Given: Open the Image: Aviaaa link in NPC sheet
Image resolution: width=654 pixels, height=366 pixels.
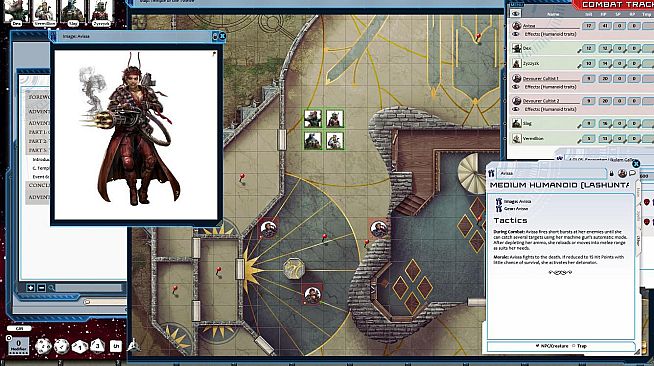Looking at the screenshot, I should coord(518,202).
